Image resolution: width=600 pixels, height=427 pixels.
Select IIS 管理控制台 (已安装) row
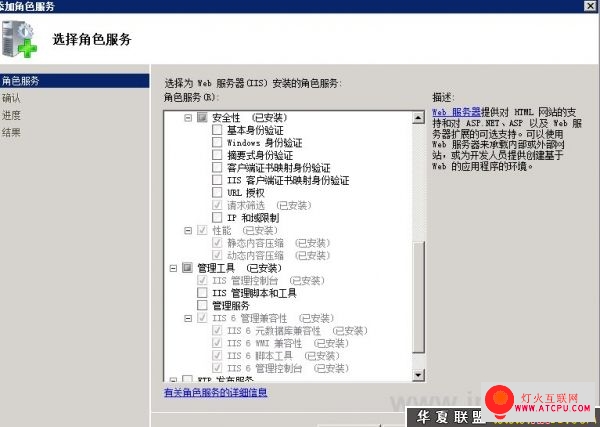[x=268, y=280]
